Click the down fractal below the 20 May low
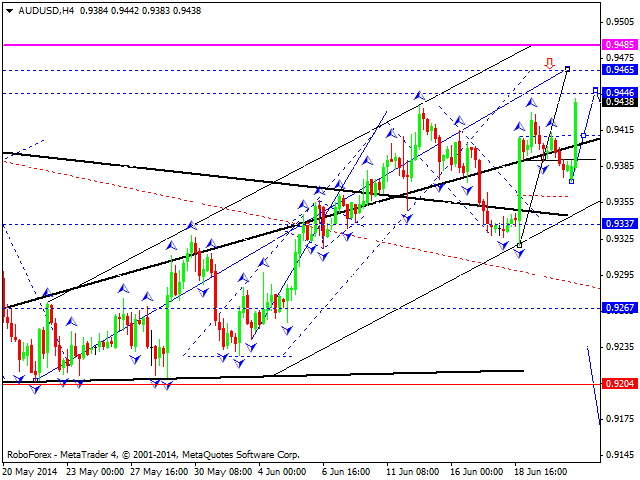This screenshot has height=480, width=640. (36, 389)
